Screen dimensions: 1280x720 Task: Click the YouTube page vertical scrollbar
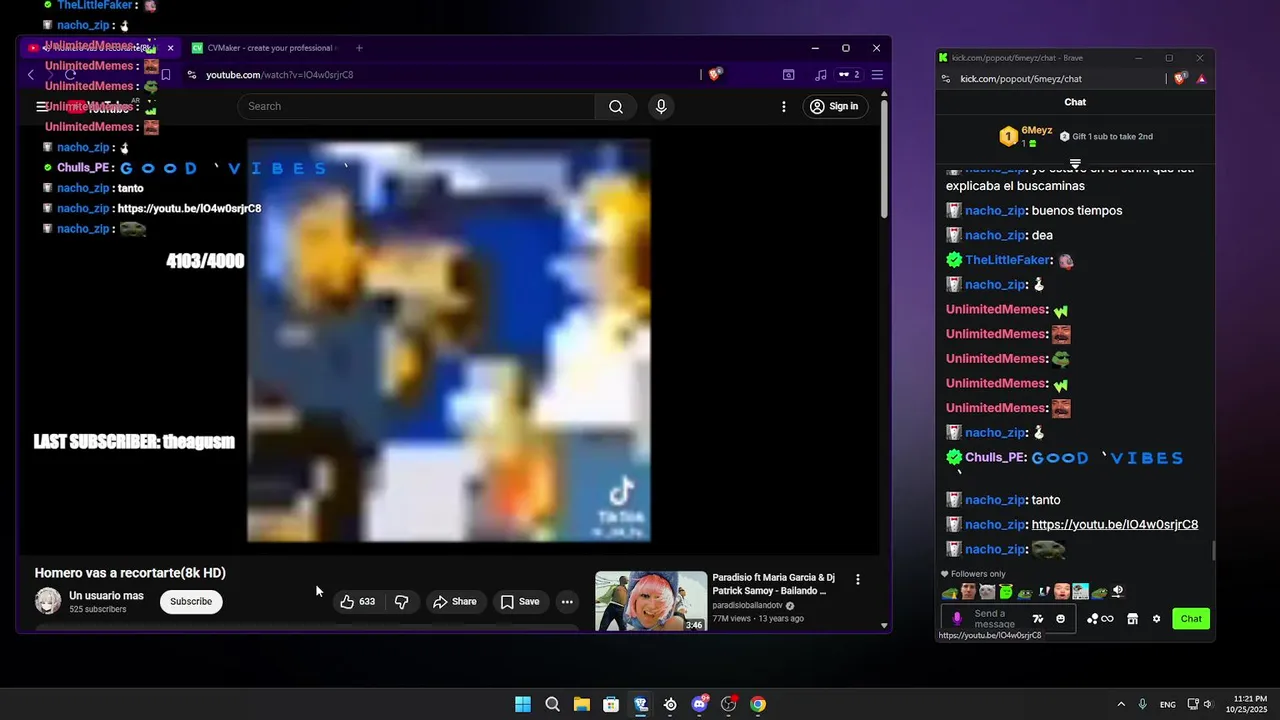click(884, 160)
